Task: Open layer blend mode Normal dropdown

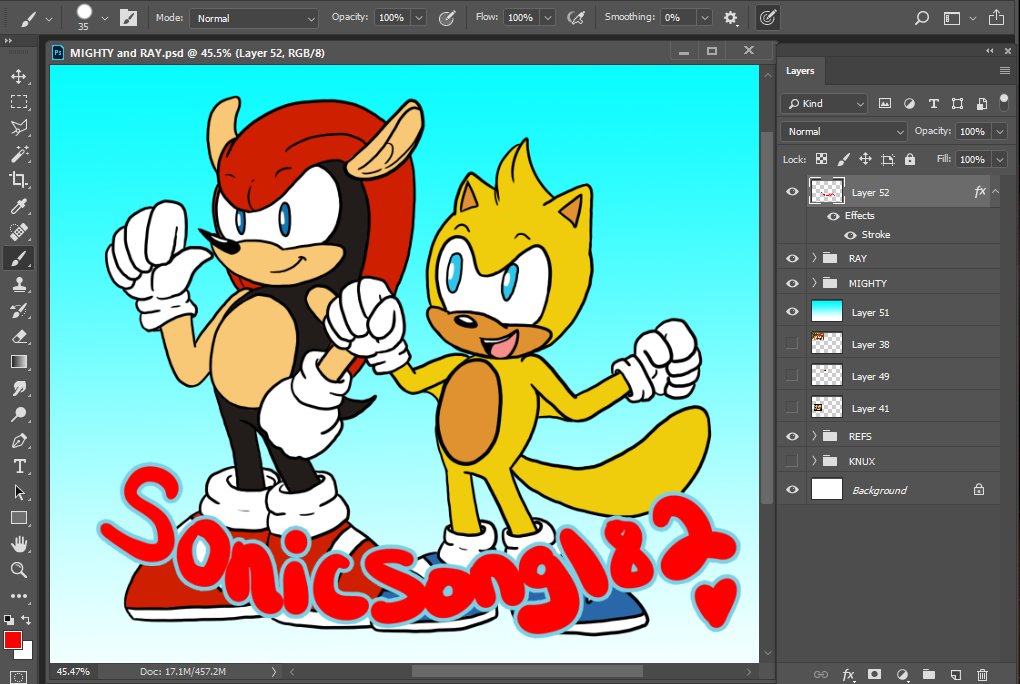Action: pos(844,131)
